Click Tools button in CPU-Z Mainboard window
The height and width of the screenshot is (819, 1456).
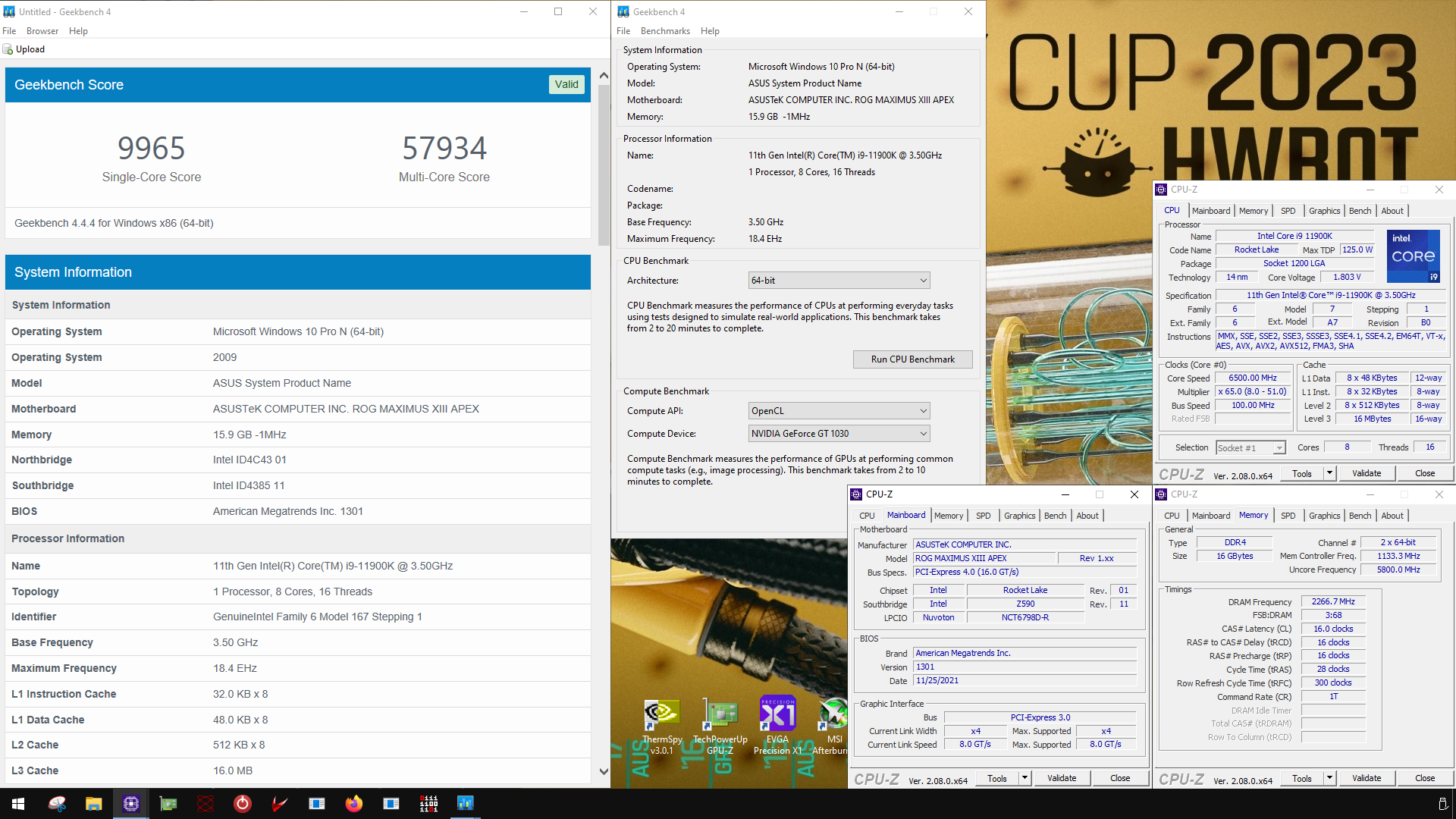click(x=997, y=778)
